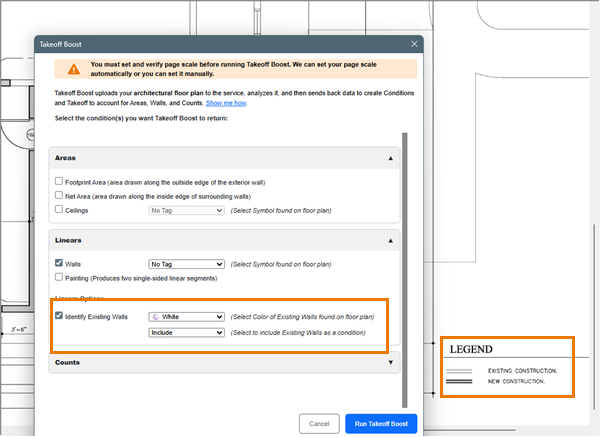Open the Show me how link
This screenshot has height=437, width=600.
226,103
